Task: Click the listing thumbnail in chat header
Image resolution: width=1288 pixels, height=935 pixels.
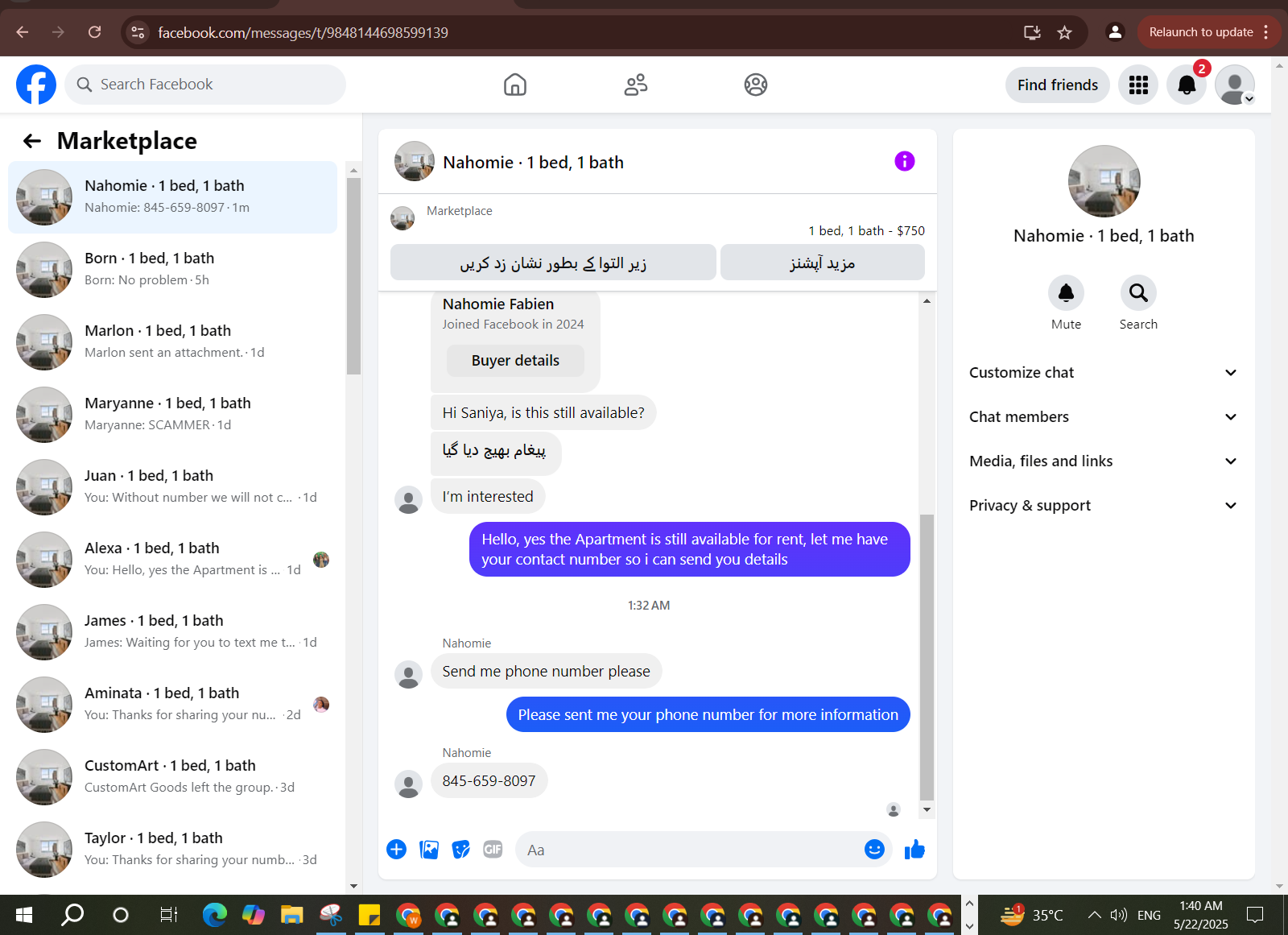Action: (415, 161)
